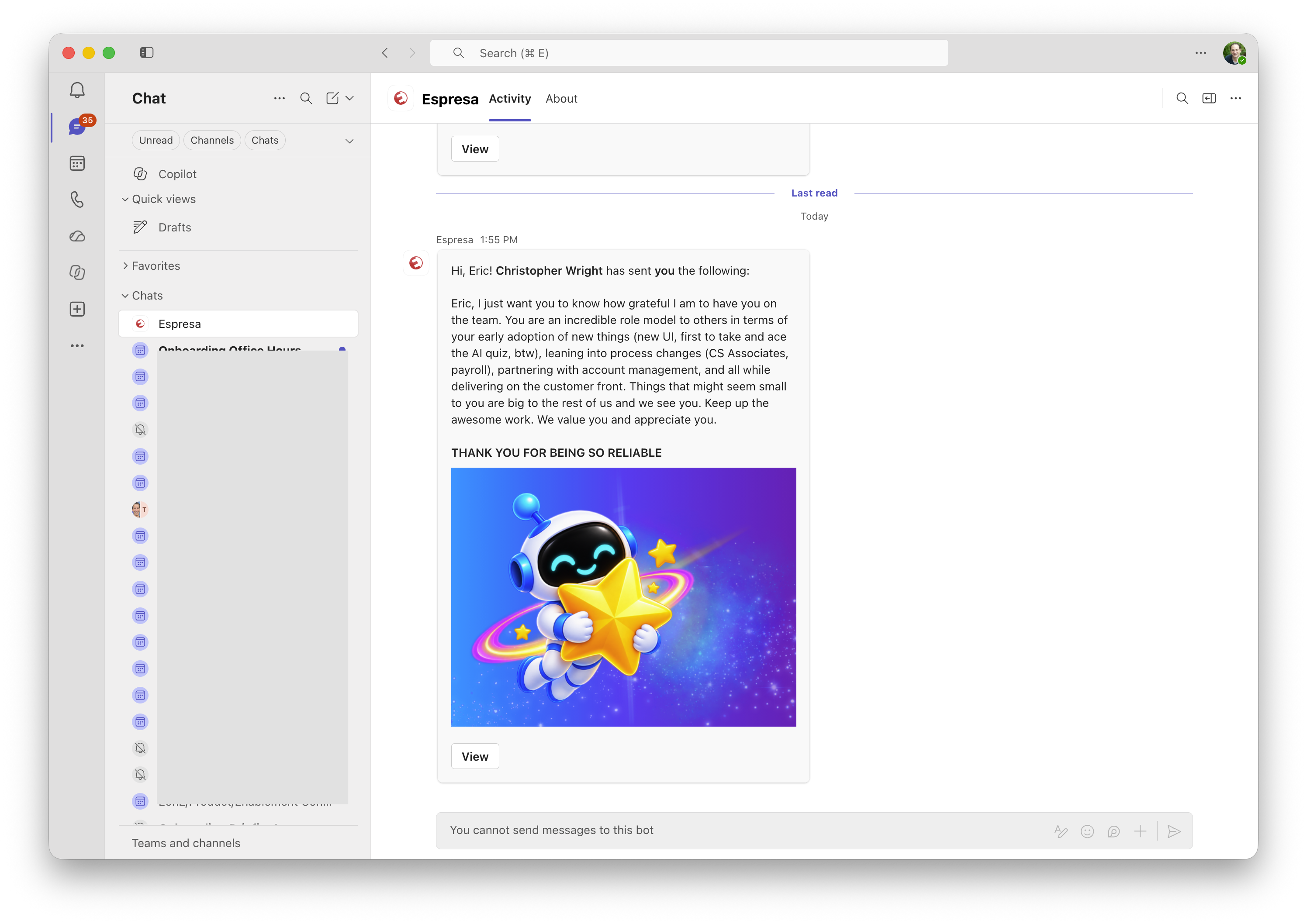Click the View button above Last read

(x=475, y=149)
